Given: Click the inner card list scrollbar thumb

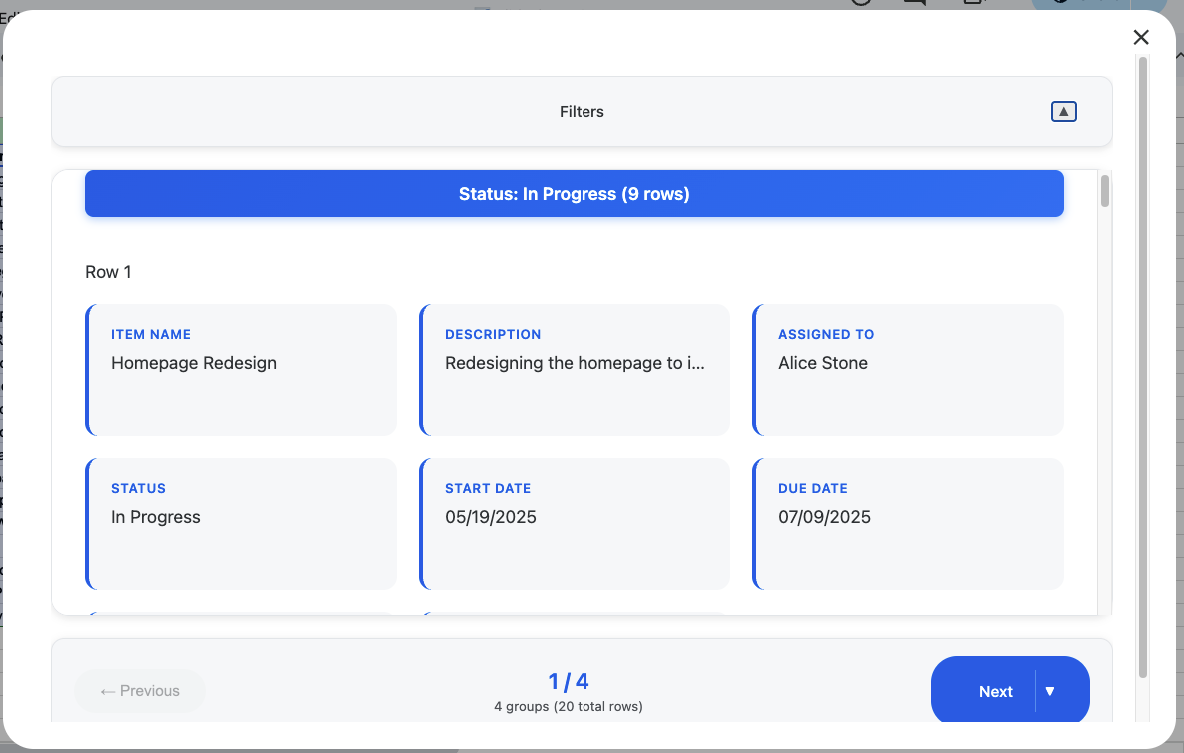Looking at the screenshot, I should point(1105,190).
